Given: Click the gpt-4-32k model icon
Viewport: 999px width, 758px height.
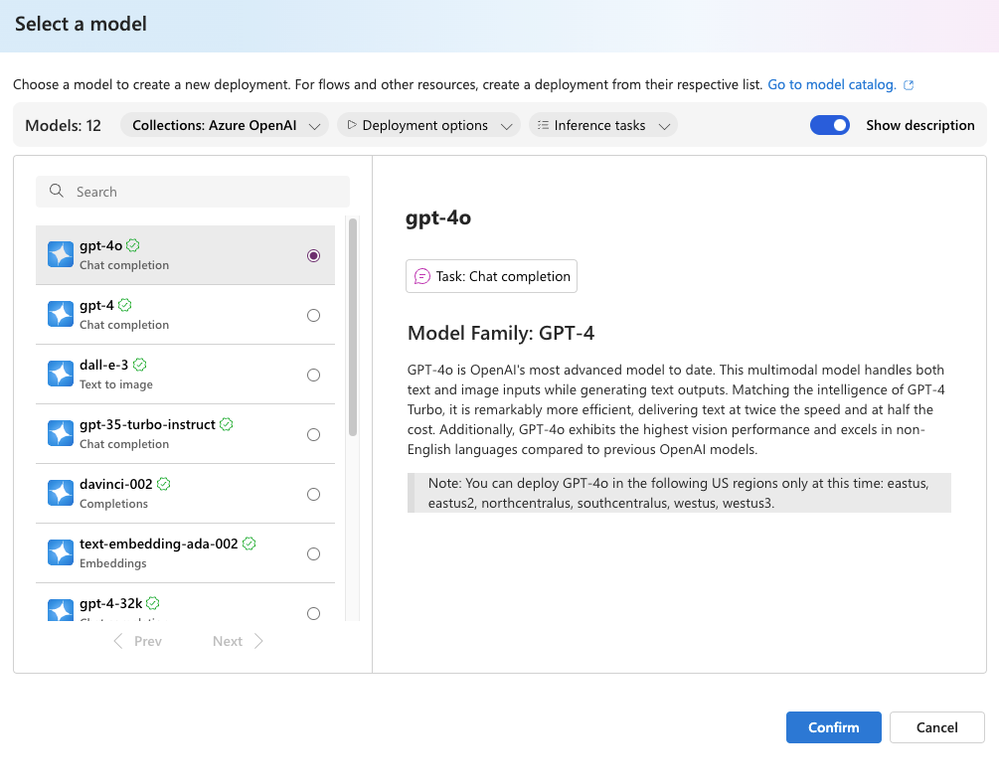Looking at the screenshot, I should pyautogui.click(x=61, y=610).
